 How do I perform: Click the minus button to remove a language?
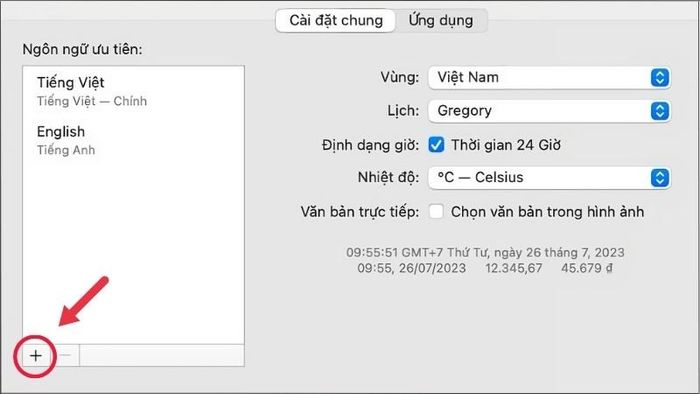pyautogui.click(x=65, y=356)
